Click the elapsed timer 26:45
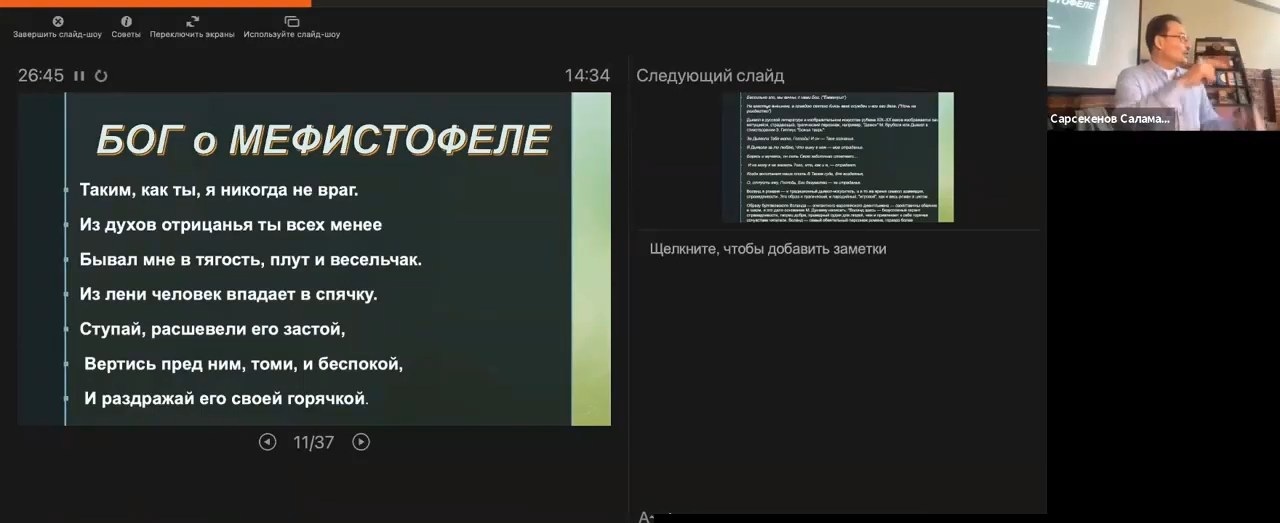1280x523 pixels. tap(41, 76)
